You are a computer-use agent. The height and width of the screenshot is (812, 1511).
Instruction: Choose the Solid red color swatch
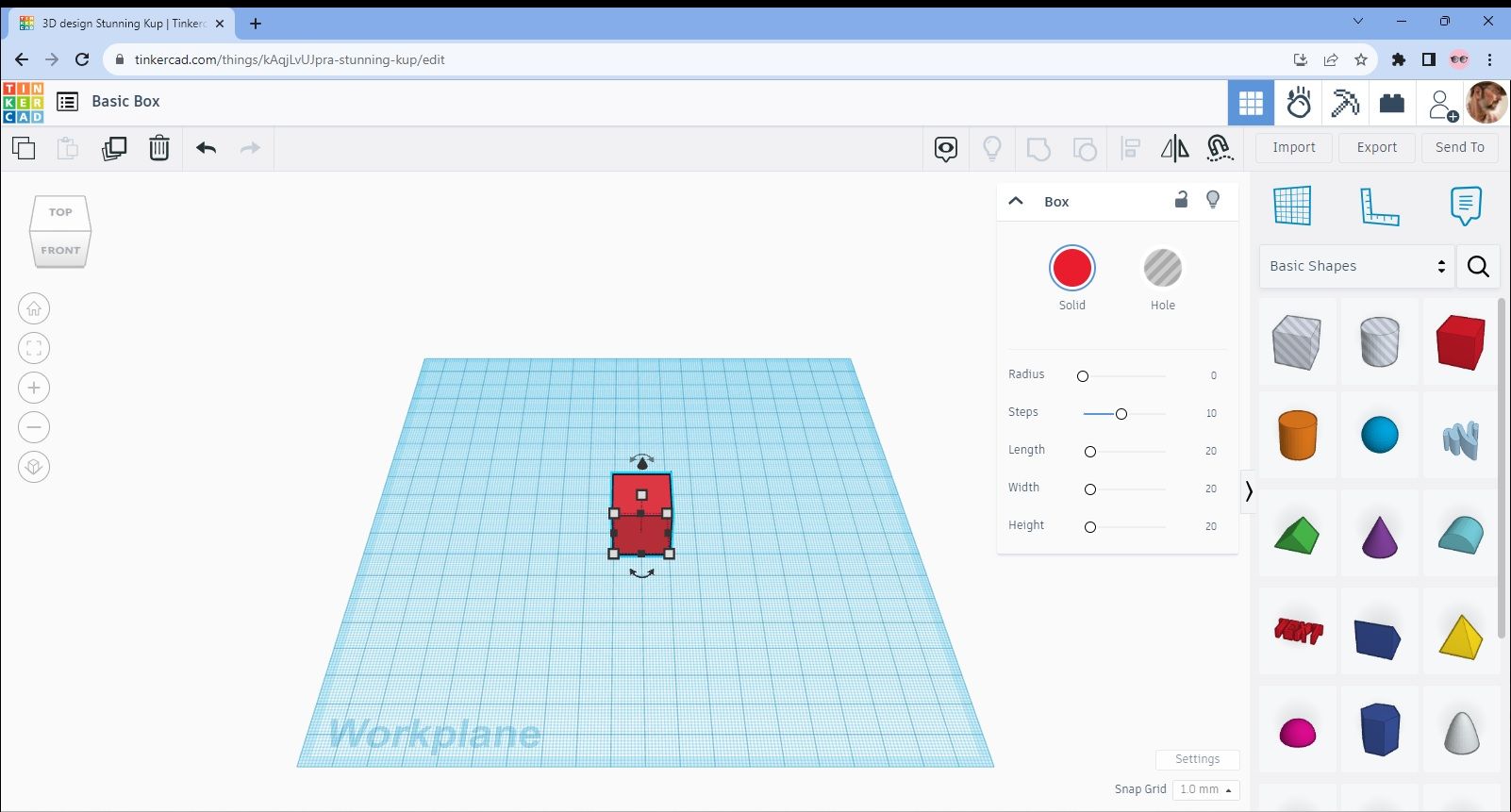tap(1072, 269)
